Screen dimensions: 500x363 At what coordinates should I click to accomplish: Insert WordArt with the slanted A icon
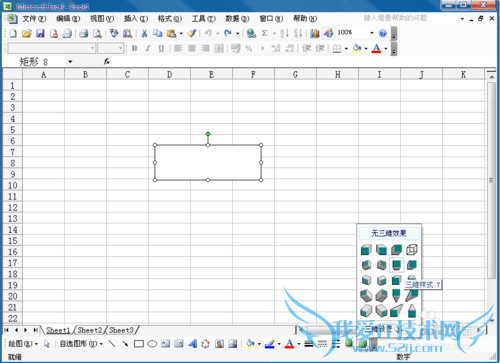click(192, 343)
